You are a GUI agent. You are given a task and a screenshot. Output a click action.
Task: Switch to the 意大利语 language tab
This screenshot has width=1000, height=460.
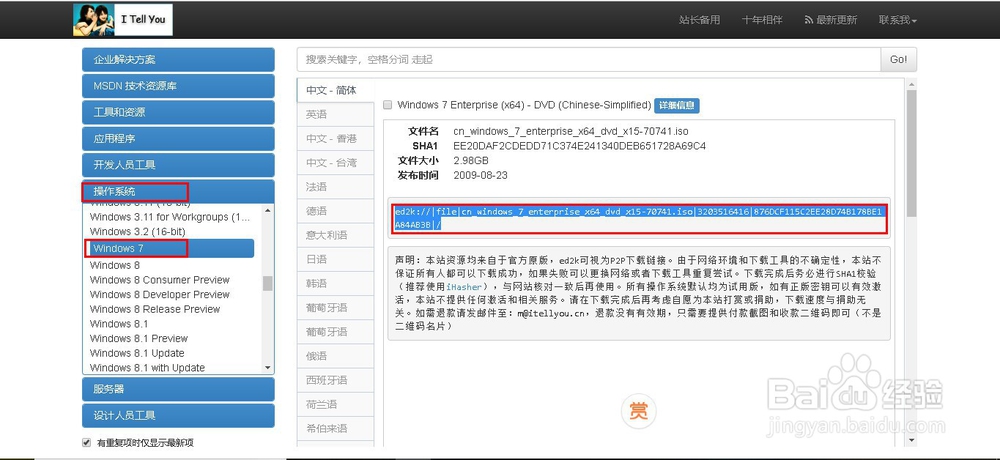click(335, 235)
